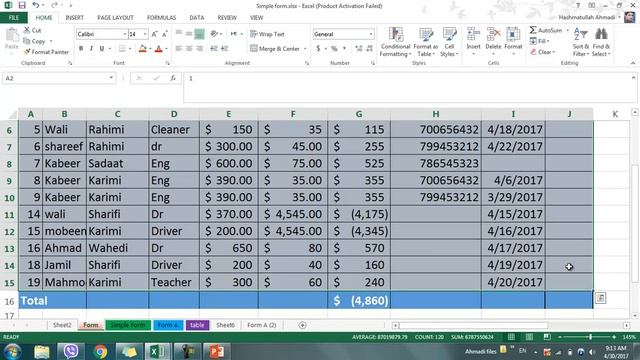The width and height of the screenshot is (640, 360).
Task: Click the Copy icon
Action: tap(27, 41)
